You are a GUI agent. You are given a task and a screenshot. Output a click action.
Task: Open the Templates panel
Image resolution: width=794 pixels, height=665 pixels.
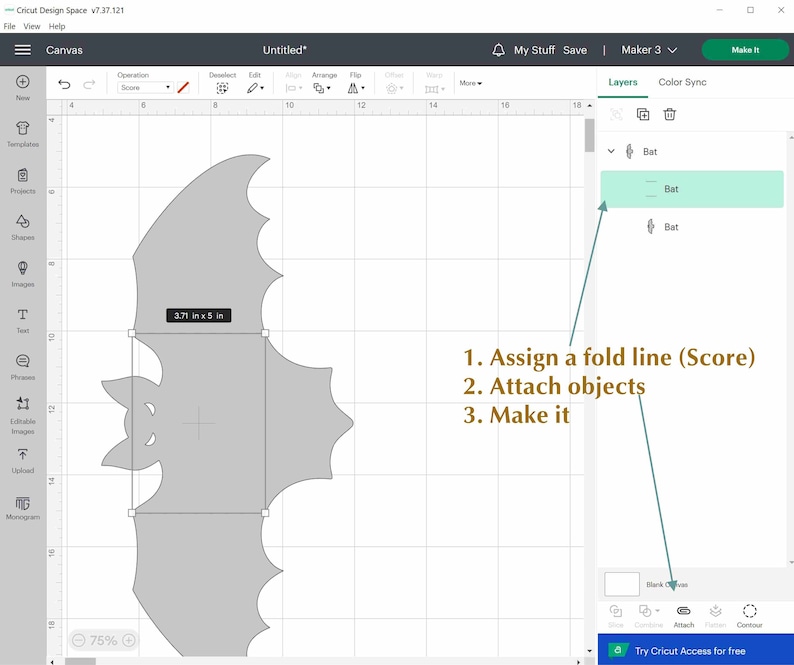(22, 134)
